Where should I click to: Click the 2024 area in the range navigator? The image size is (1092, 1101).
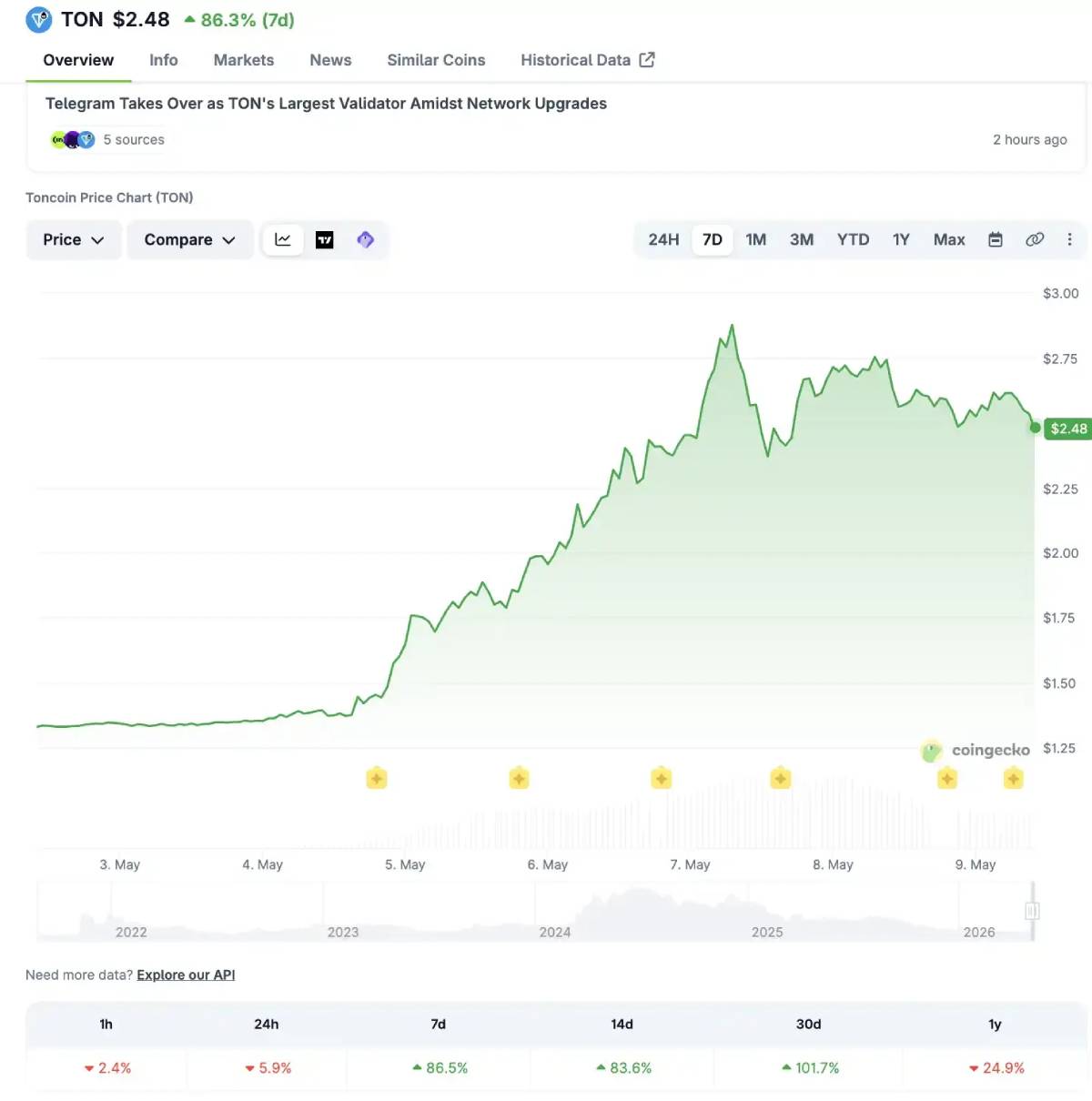[554, 932]
